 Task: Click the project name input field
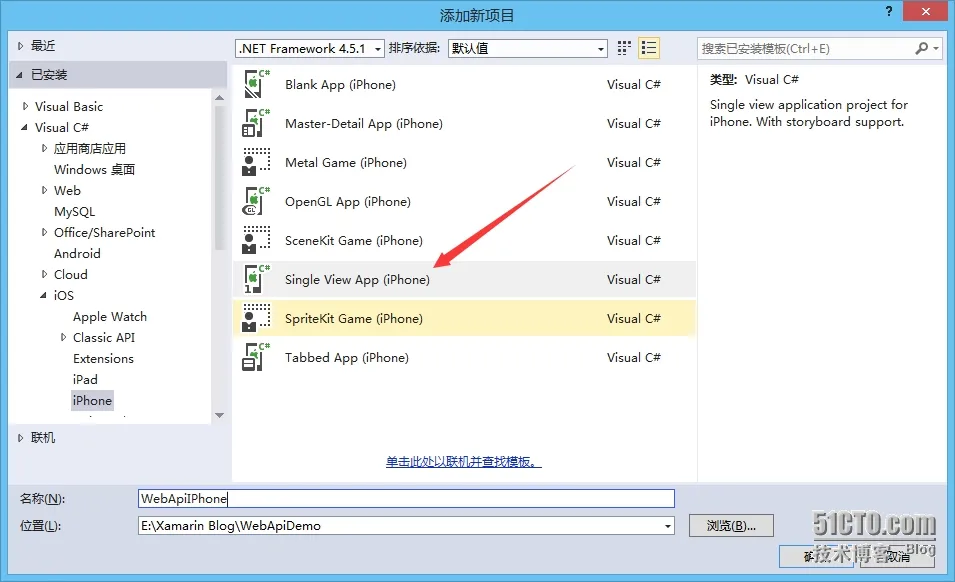coord(406,499)
